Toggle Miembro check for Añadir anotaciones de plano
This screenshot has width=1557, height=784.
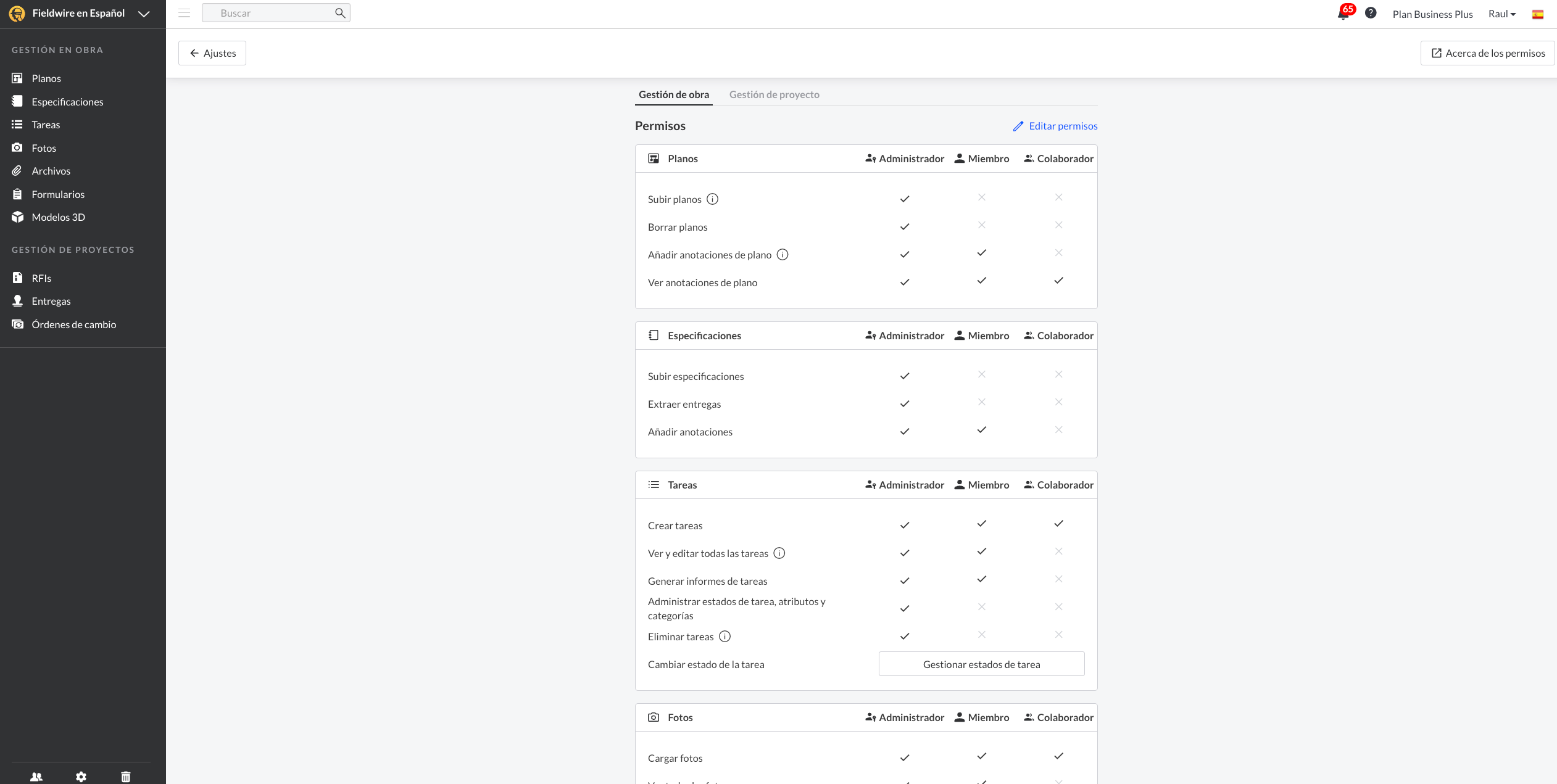tap(981, 253)
